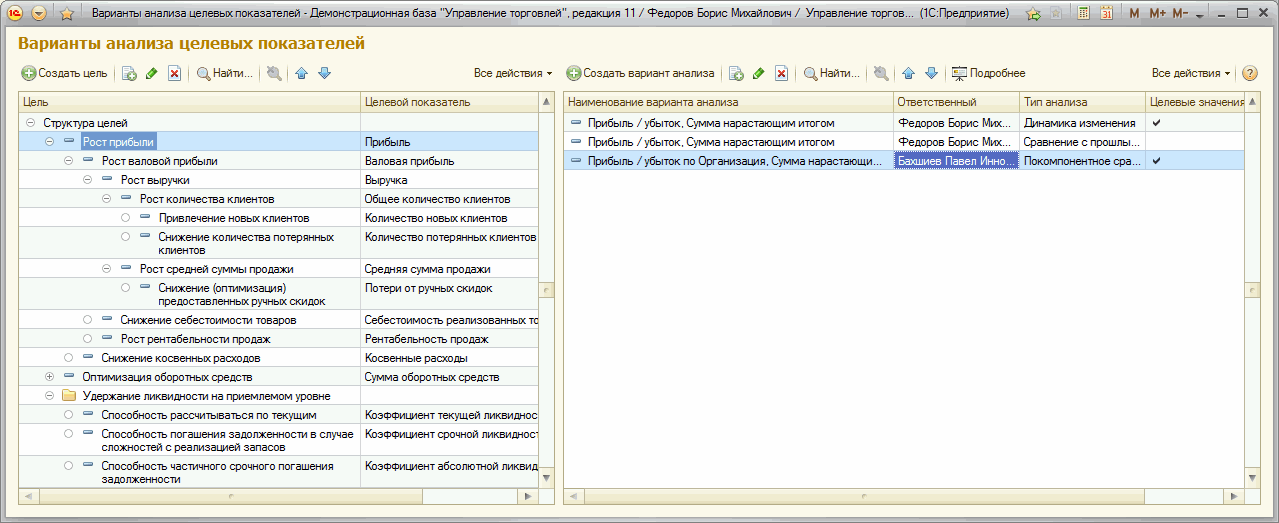Click the Подробнее button
The width and height of the screenshot is (1279, 523).
[x=988, y=73]
